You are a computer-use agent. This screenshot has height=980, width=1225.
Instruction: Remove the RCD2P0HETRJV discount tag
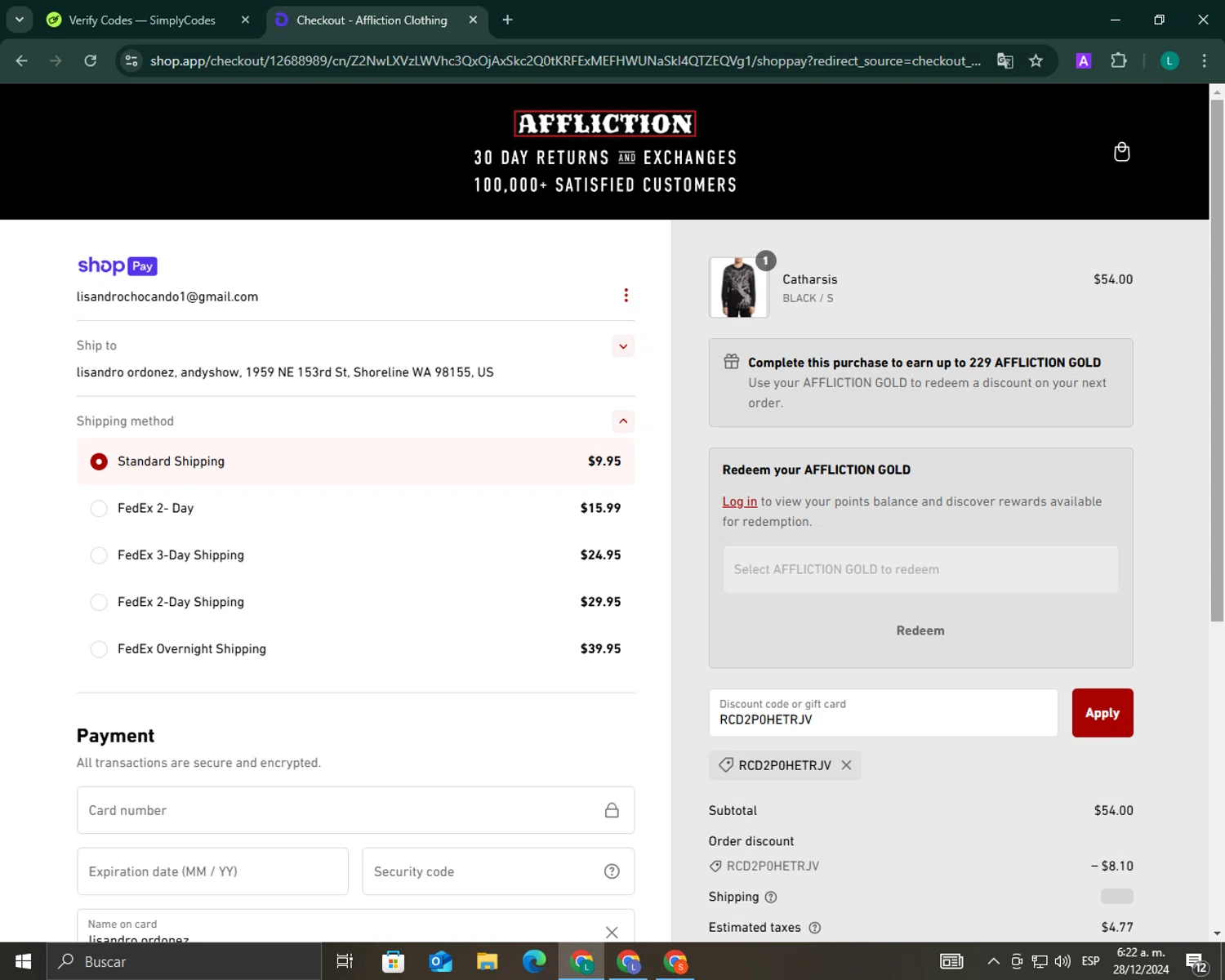coord(846,765)
